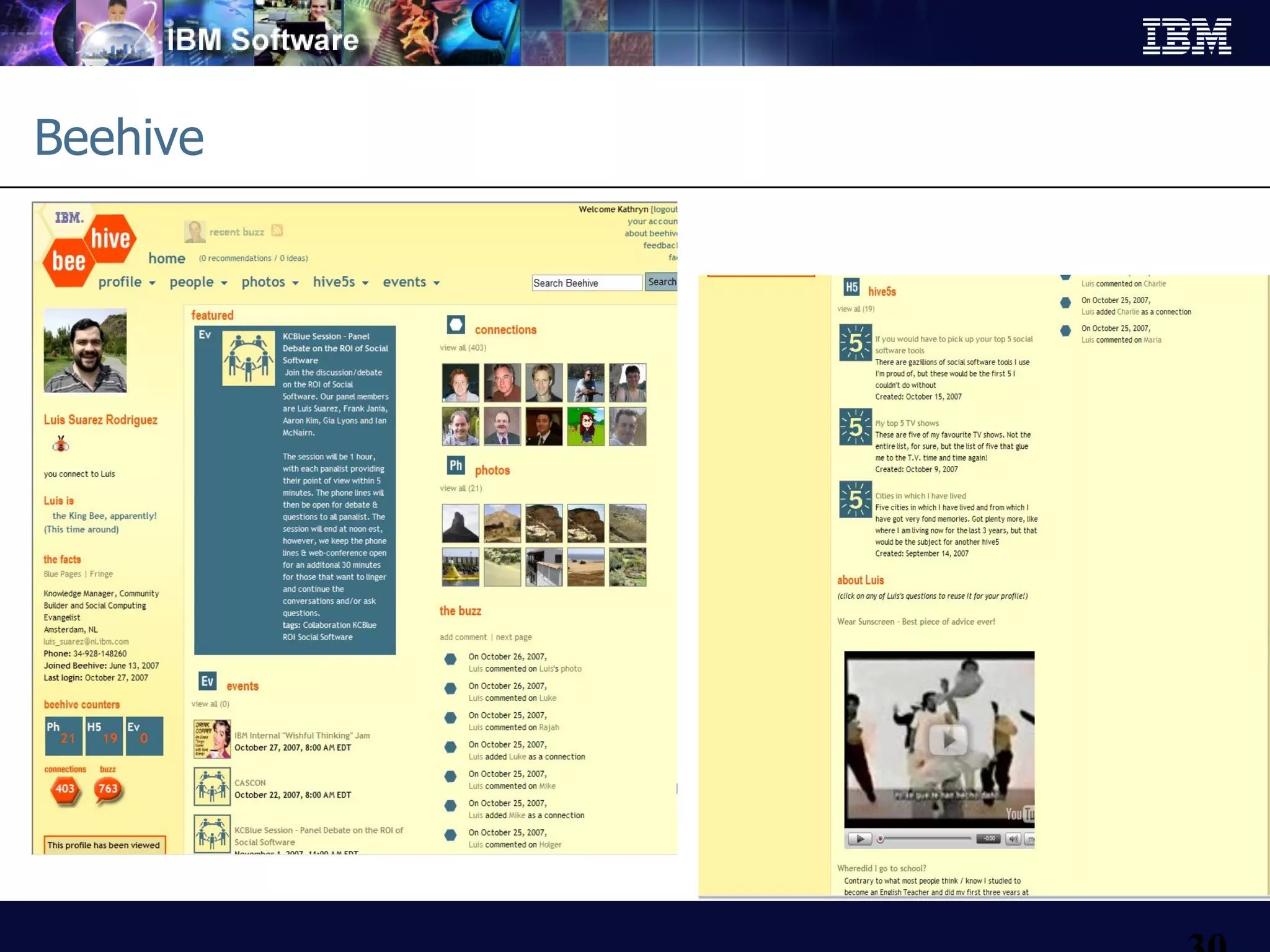The image size is (1270, 952).
Task: Click view all (403) connections link
Action: (463, 348)
